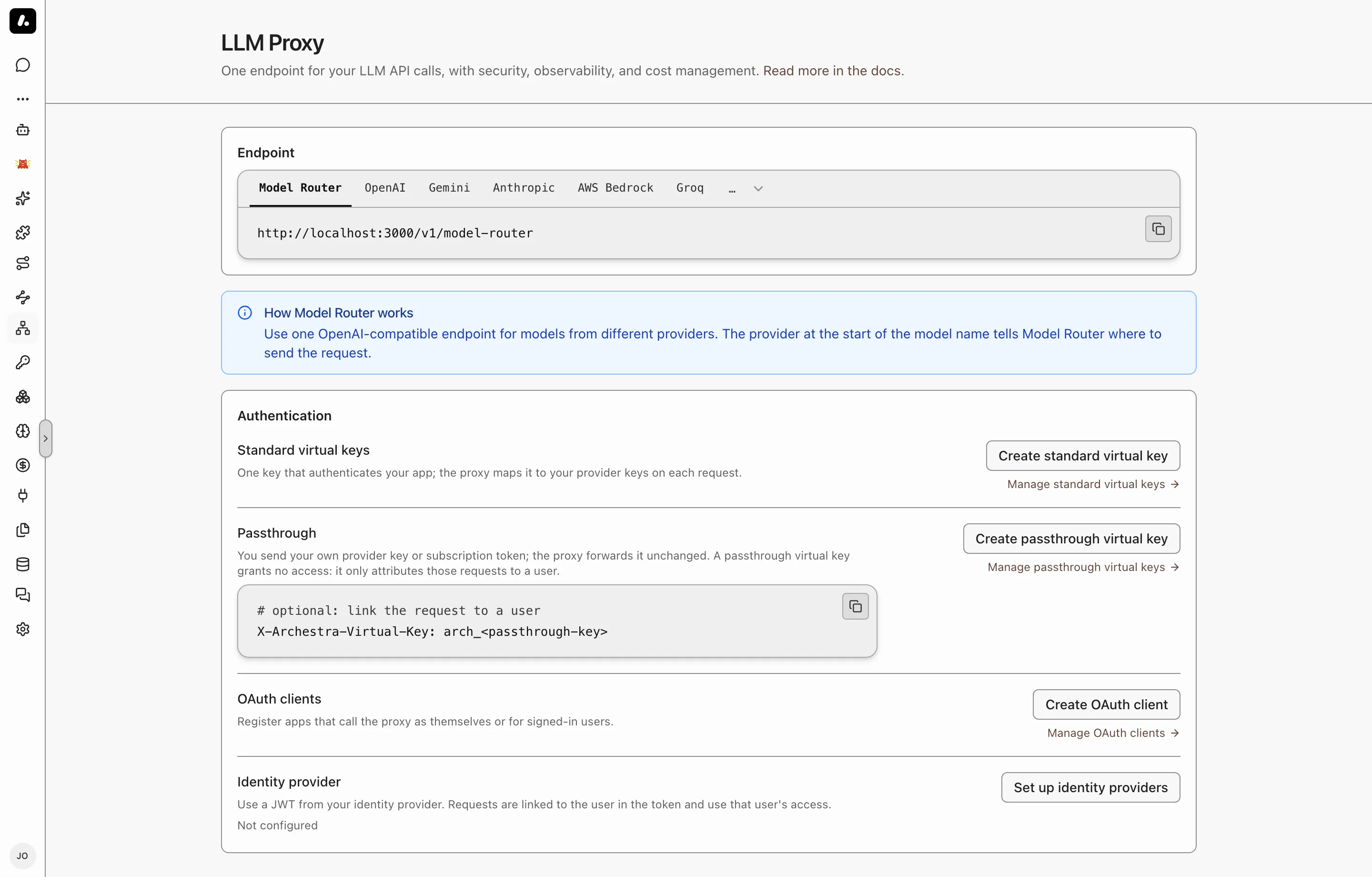Open Manage standard virtual keys link

[1093, 484]
